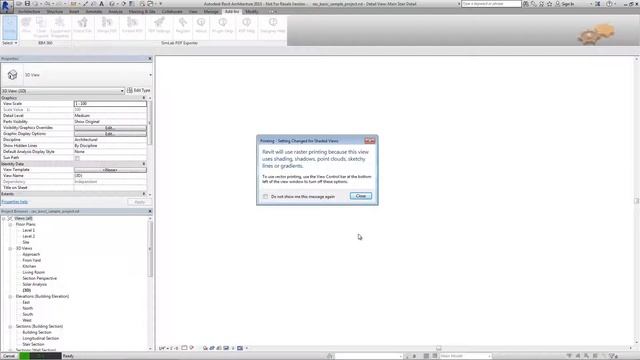Close the Project Browser panel
This screenshot has width=640, height=360.
coord(150,211)
